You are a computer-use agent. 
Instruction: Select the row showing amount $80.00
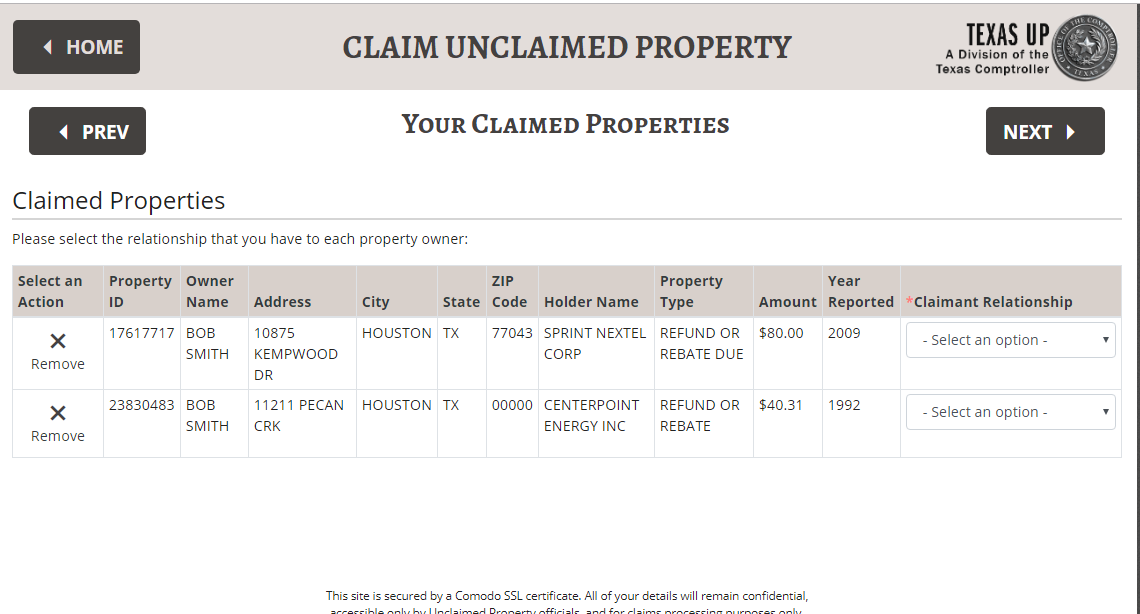(787, 333)
